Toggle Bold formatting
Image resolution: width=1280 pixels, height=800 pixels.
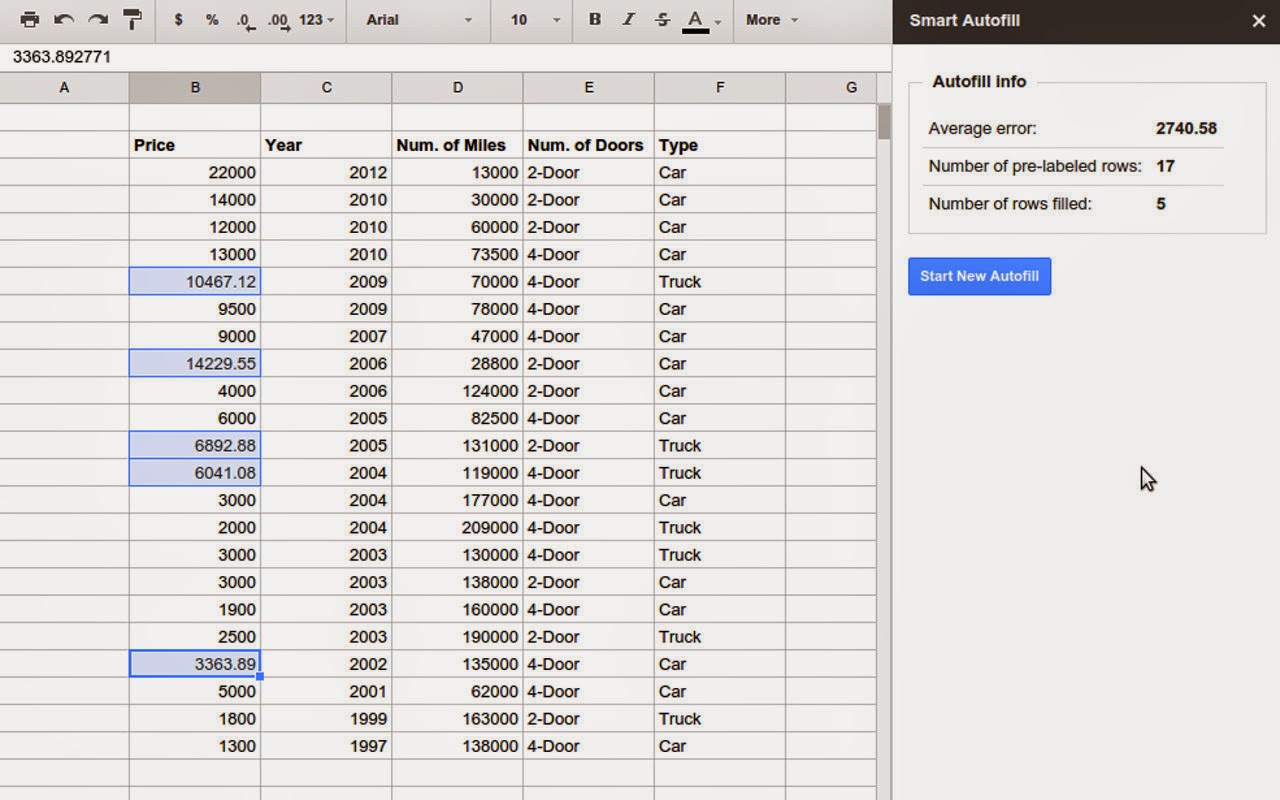tap(595, 20)
